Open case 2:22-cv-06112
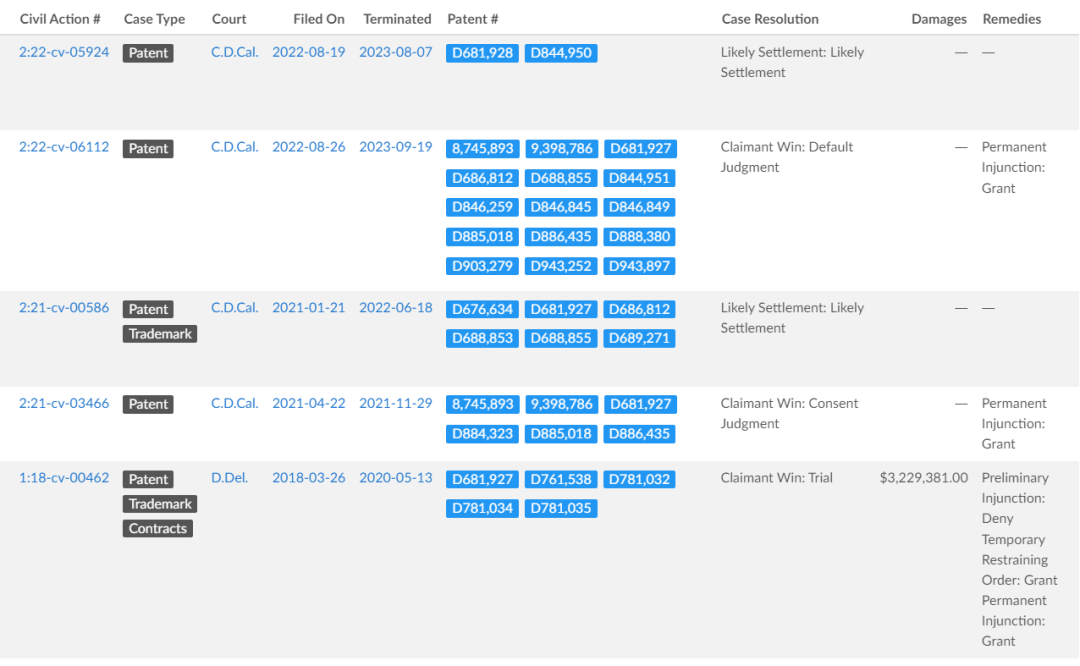Screen dimensions: 1080x666 (64, 147)
